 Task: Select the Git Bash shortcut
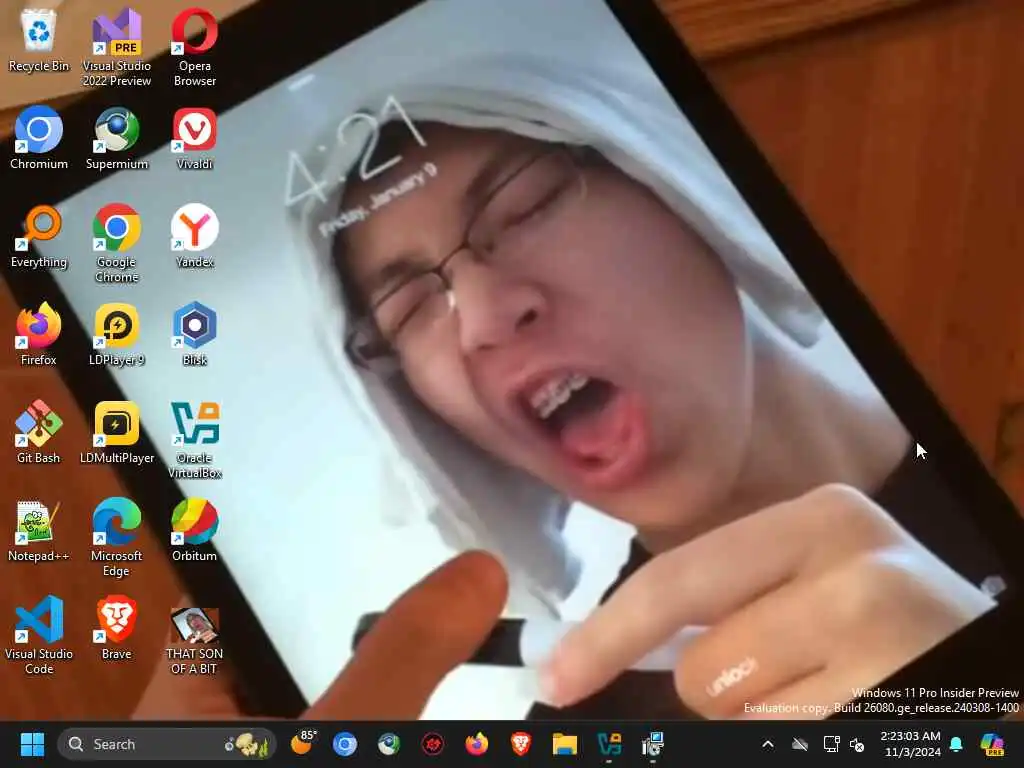point(39,432)
